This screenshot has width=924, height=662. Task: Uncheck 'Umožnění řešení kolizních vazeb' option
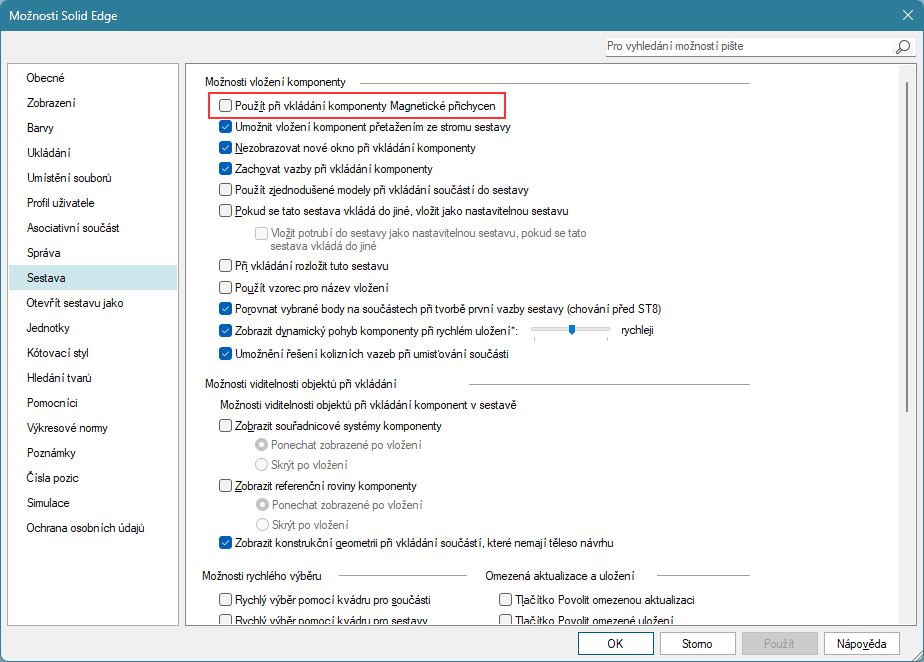click(226, 353)
